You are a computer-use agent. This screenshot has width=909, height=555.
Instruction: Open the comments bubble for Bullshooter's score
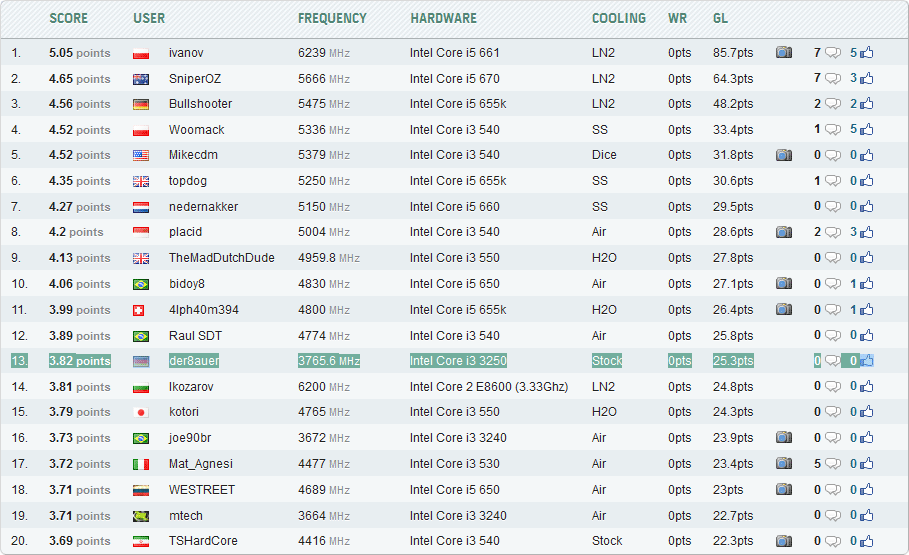[832, 104]
